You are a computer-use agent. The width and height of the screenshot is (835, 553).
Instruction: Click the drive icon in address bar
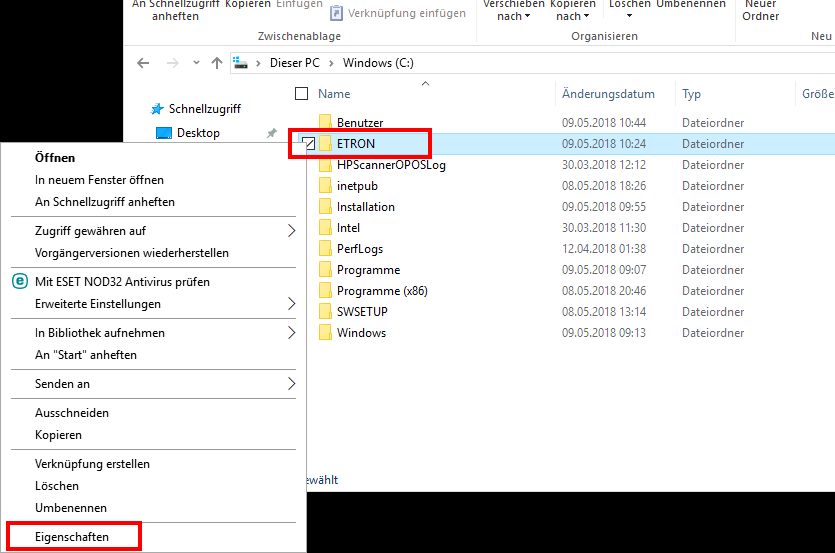tap(240, 63)
